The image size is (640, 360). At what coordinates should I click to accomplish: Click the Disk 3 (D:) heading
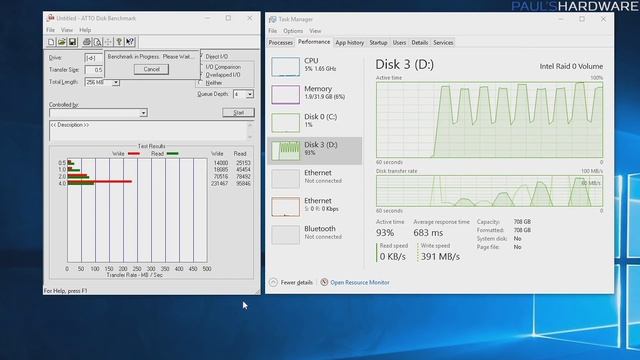(x=404, y=64)
